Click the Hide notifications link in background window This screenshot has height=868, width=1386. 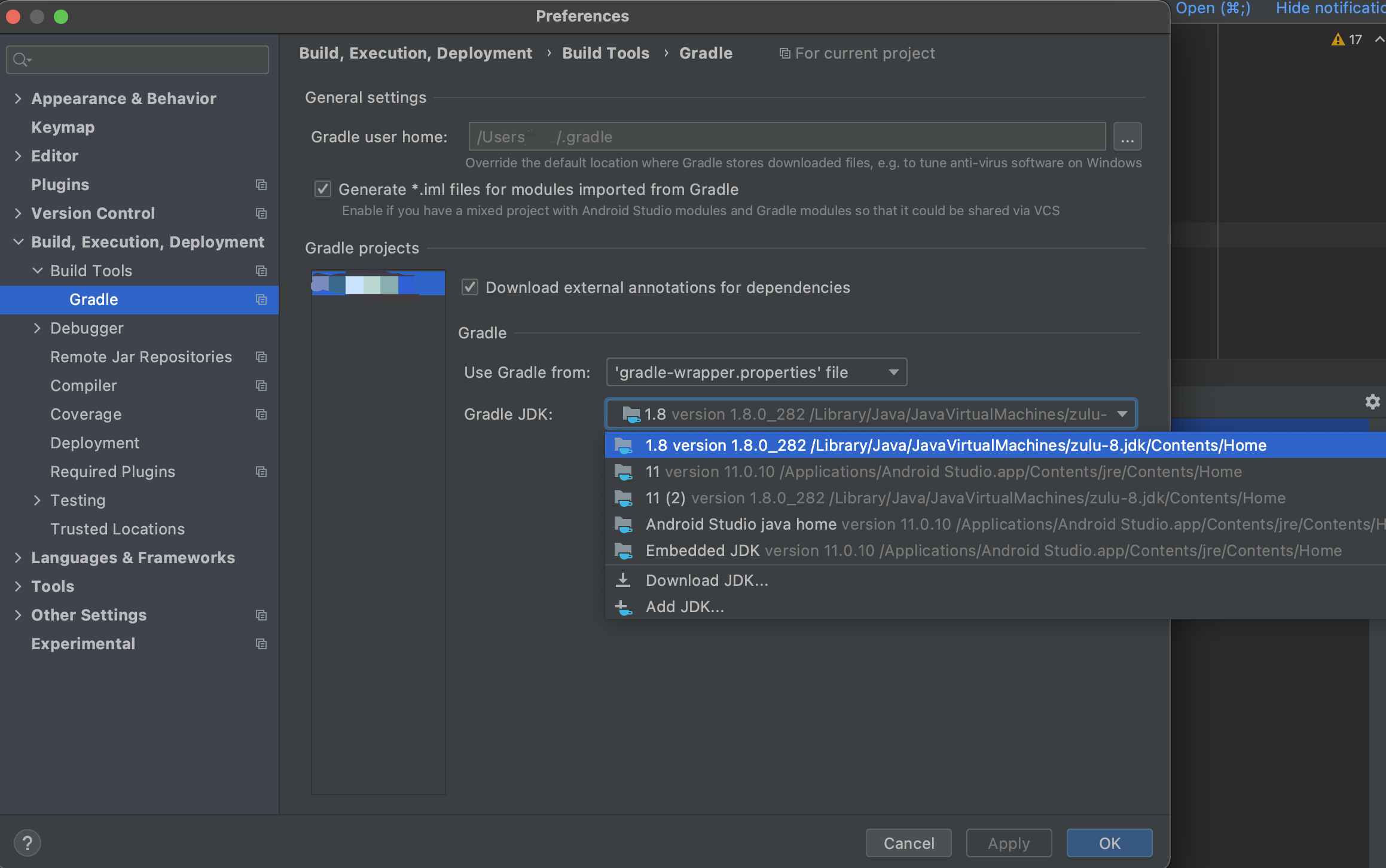[x=1330, y=8]
